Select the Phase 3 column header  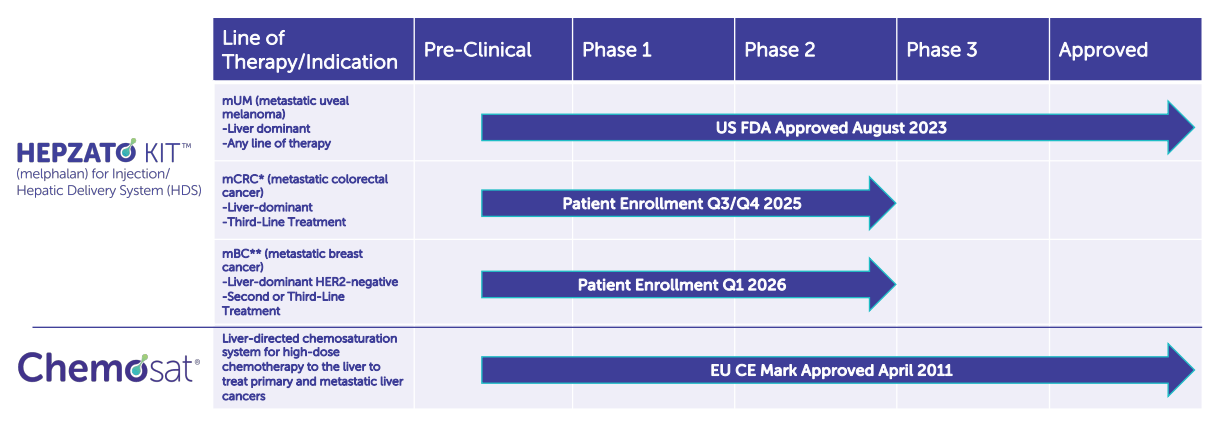coord(941,50)
